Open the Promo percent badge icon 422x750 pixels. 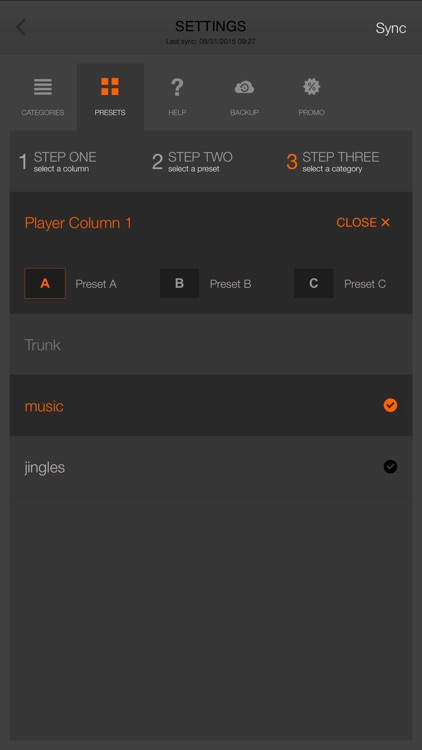point(311,87)
